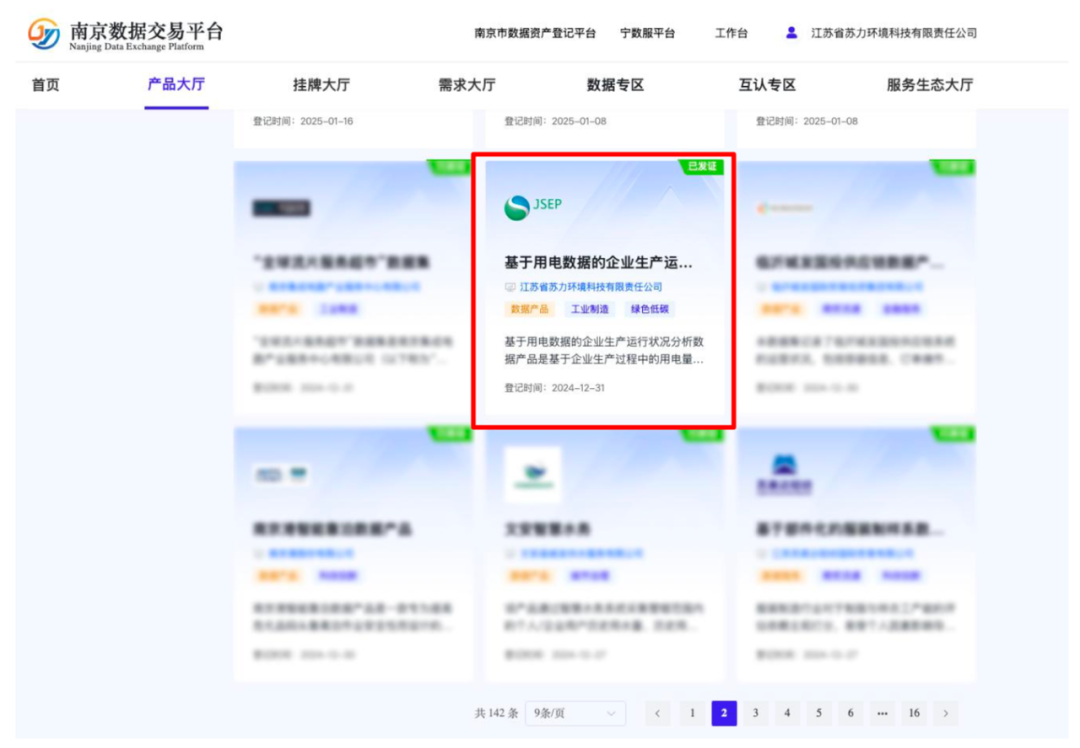Image resolution: width=1080 pixels, height=748 pixels.
Task: Click the user account icon in the header
Action: point(789,33)
